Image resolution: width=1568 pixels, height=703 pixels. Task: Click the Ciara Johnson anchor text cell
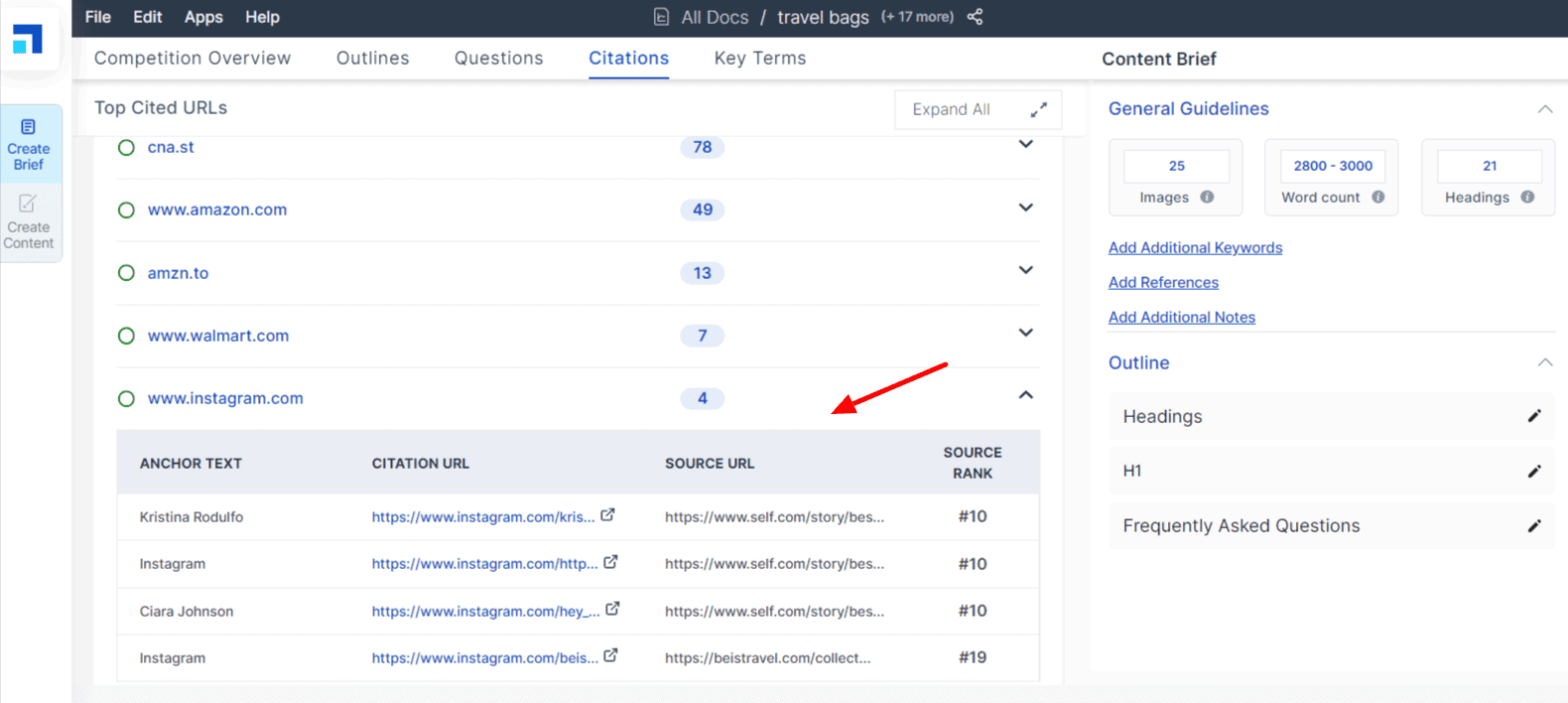point(187,611)
